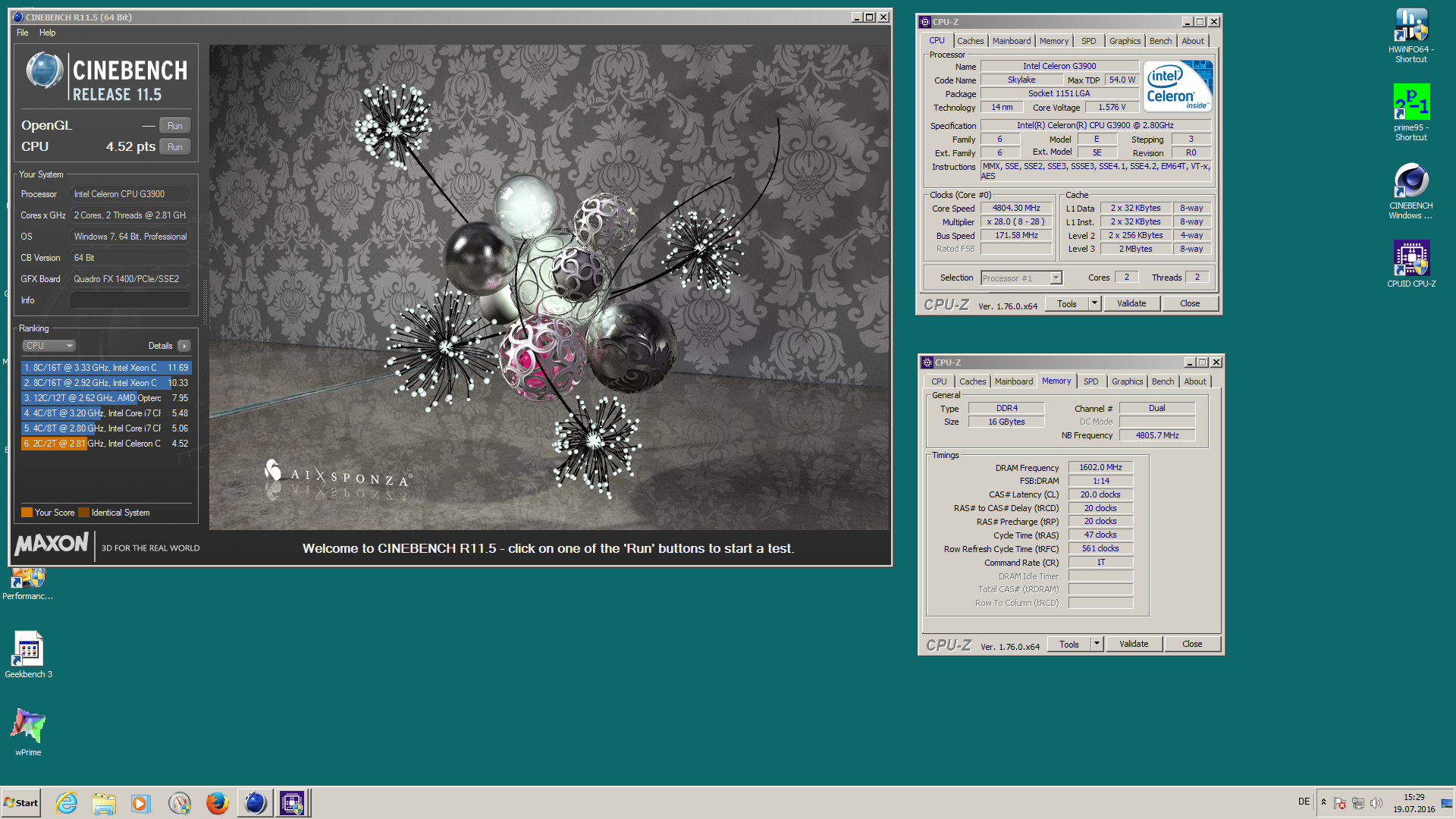The width and height of the screenshot is (1456, 819).
Task: Open Graphics tab in upper CPU-Z
Action: (x=1125, y=41)
